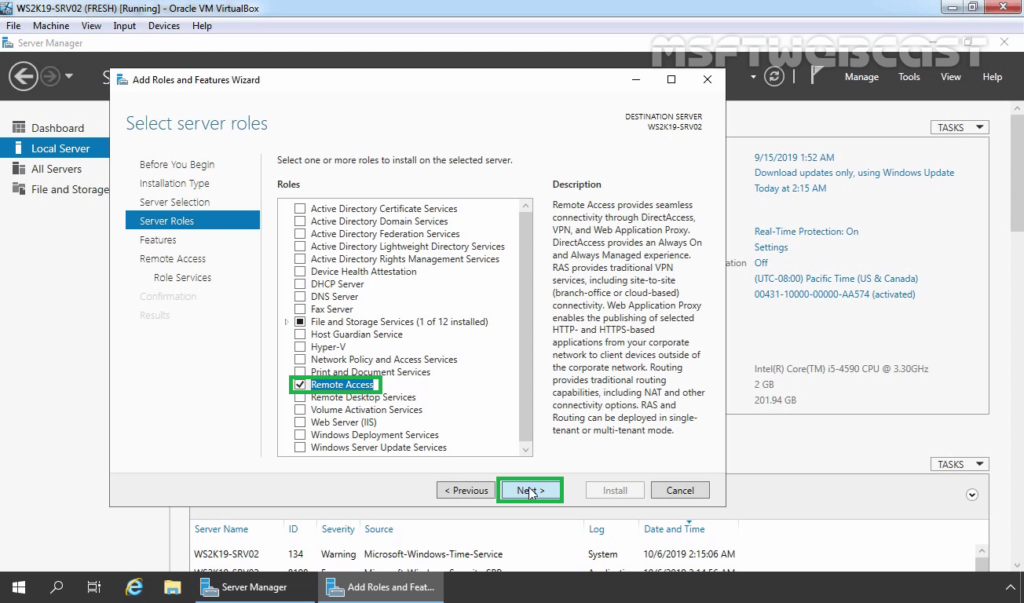Open taskbar search magnifier
1024x603 pixels.
tap(57, 587)
